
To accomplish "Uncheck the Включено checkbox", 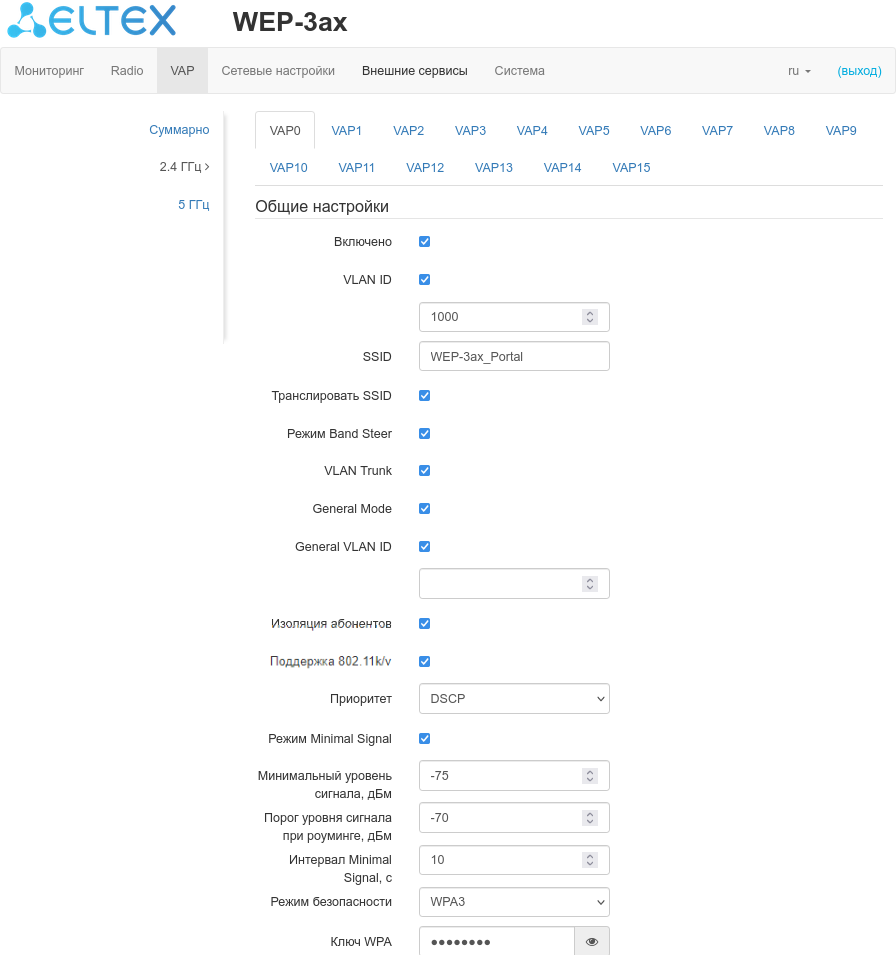I will (424, 242).
